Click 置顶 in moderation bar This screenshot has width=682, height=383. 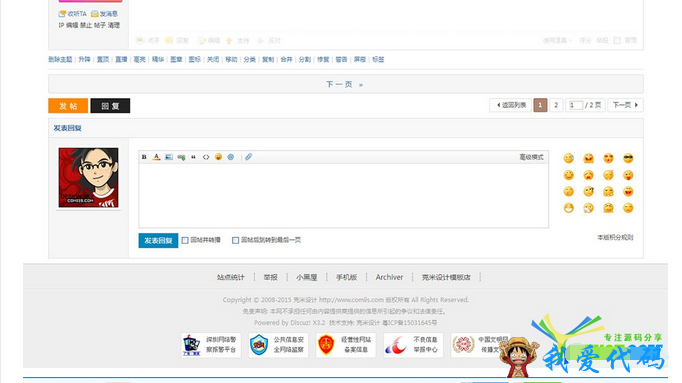(x=103, y=60)
